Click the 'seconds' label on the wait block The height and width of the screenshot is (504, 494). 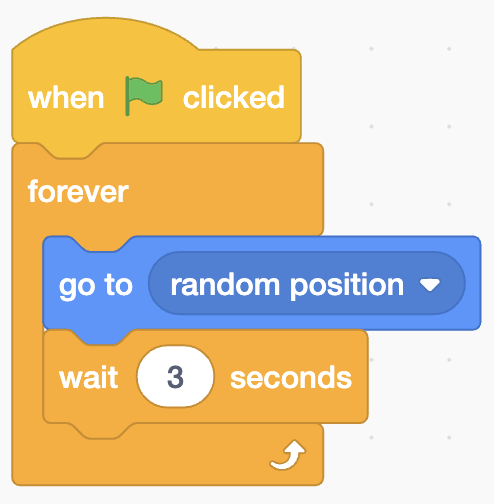pyautogui.click(x=291, y=377)
